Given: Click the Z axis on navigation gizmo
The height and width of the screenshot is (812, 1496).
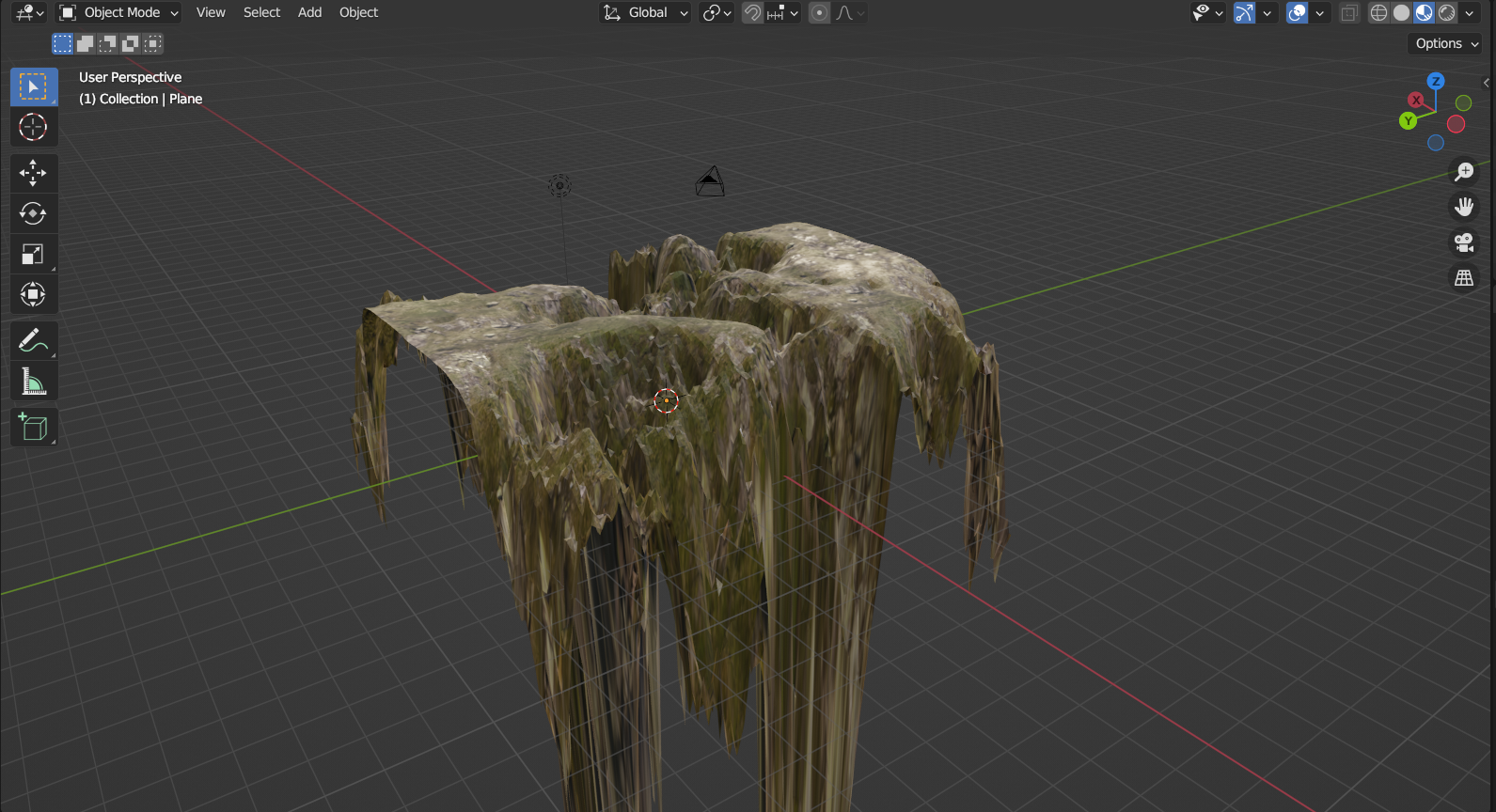Looking at the screenshot, I should pyautogui.click(x=1436, y=82).
